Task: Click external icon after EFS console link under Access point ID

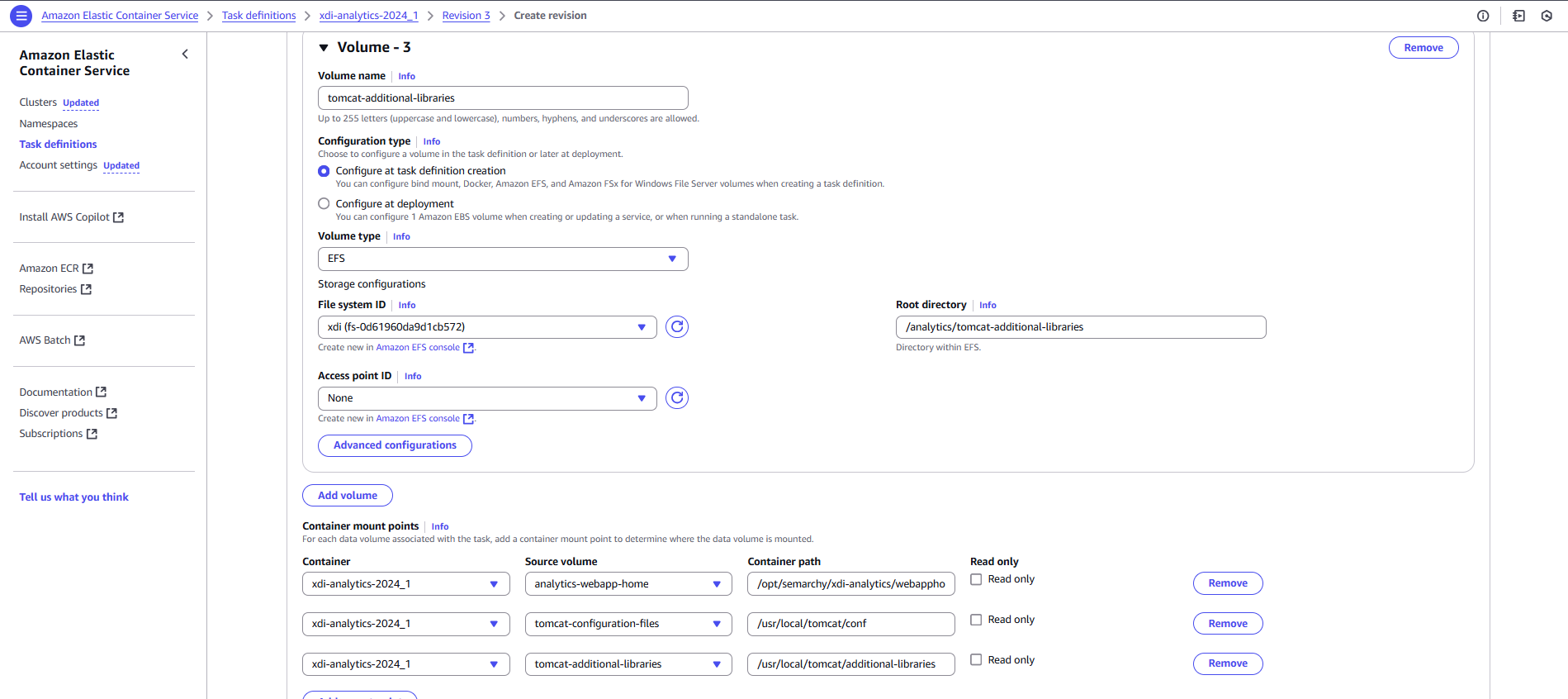Action: [x=468, y=419]
